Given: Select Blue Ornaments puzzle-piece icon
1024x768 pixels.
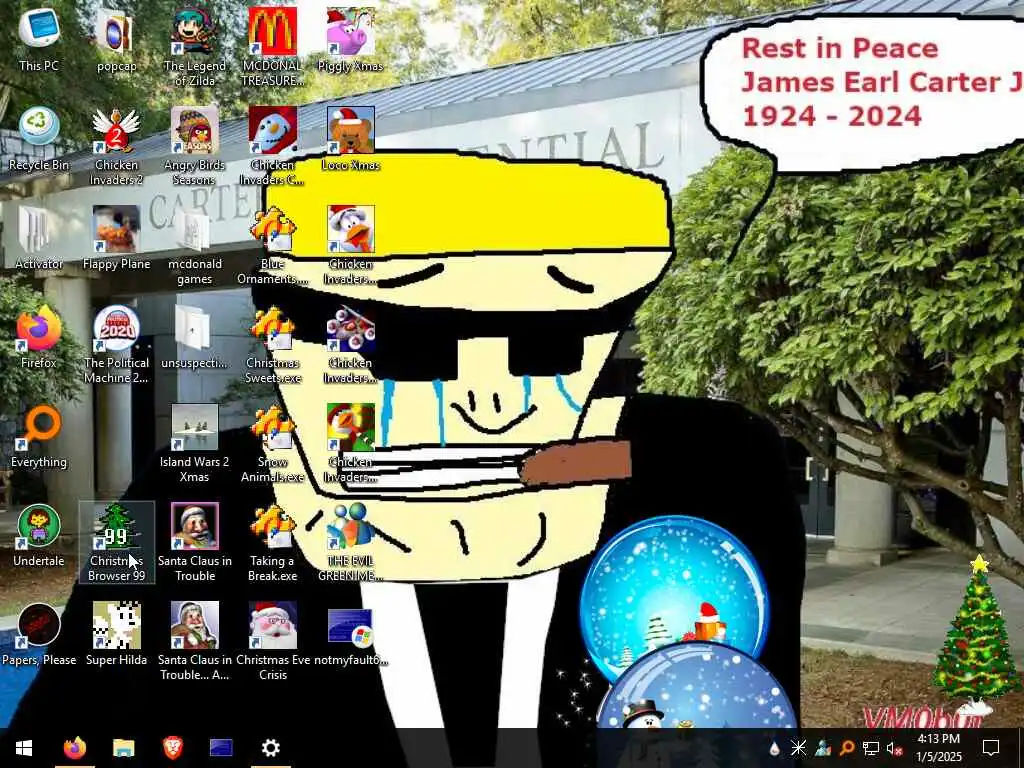Looking at the screenshot, I should coord(272,246).
